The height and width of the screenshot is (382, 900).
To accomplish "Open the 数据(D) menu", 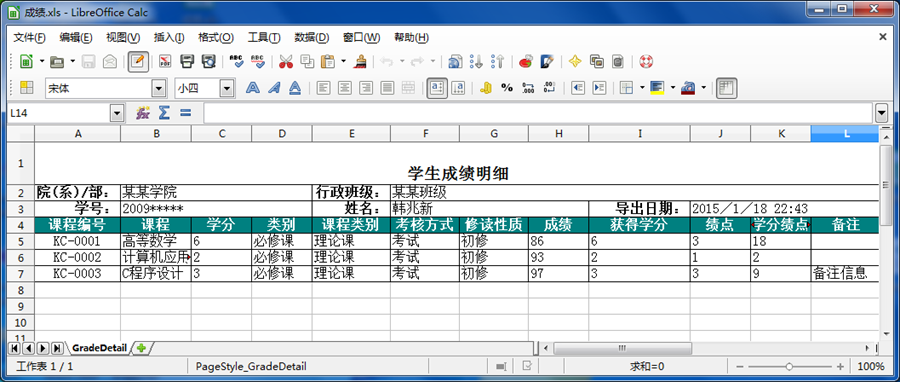I will tap(312, 38).
